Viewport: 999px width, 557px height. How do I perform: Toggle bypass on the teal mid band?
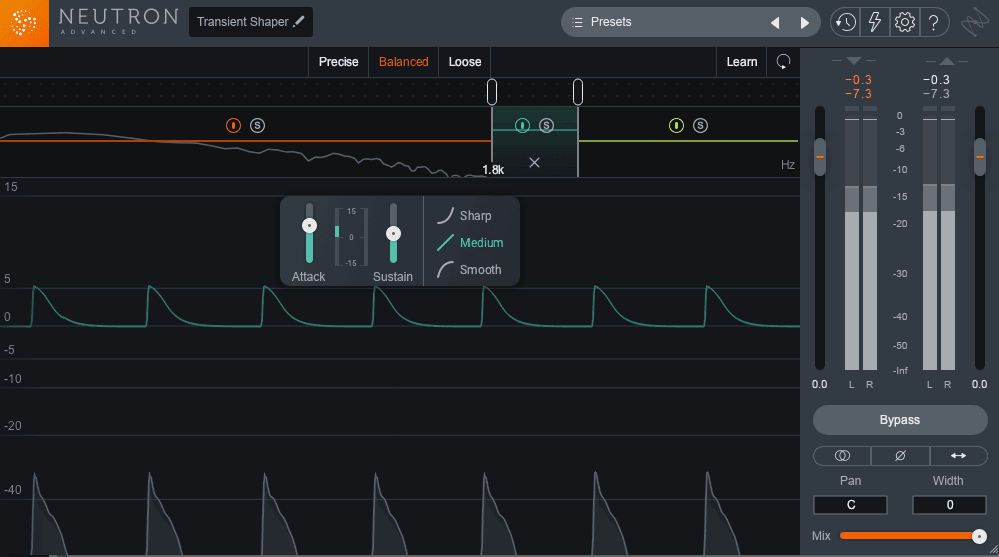pos(522,126)
